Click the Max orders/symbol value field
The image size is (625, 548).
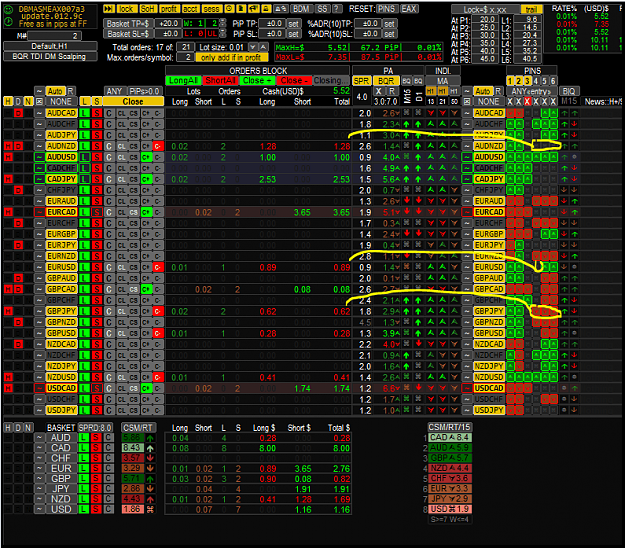[185, 57]
